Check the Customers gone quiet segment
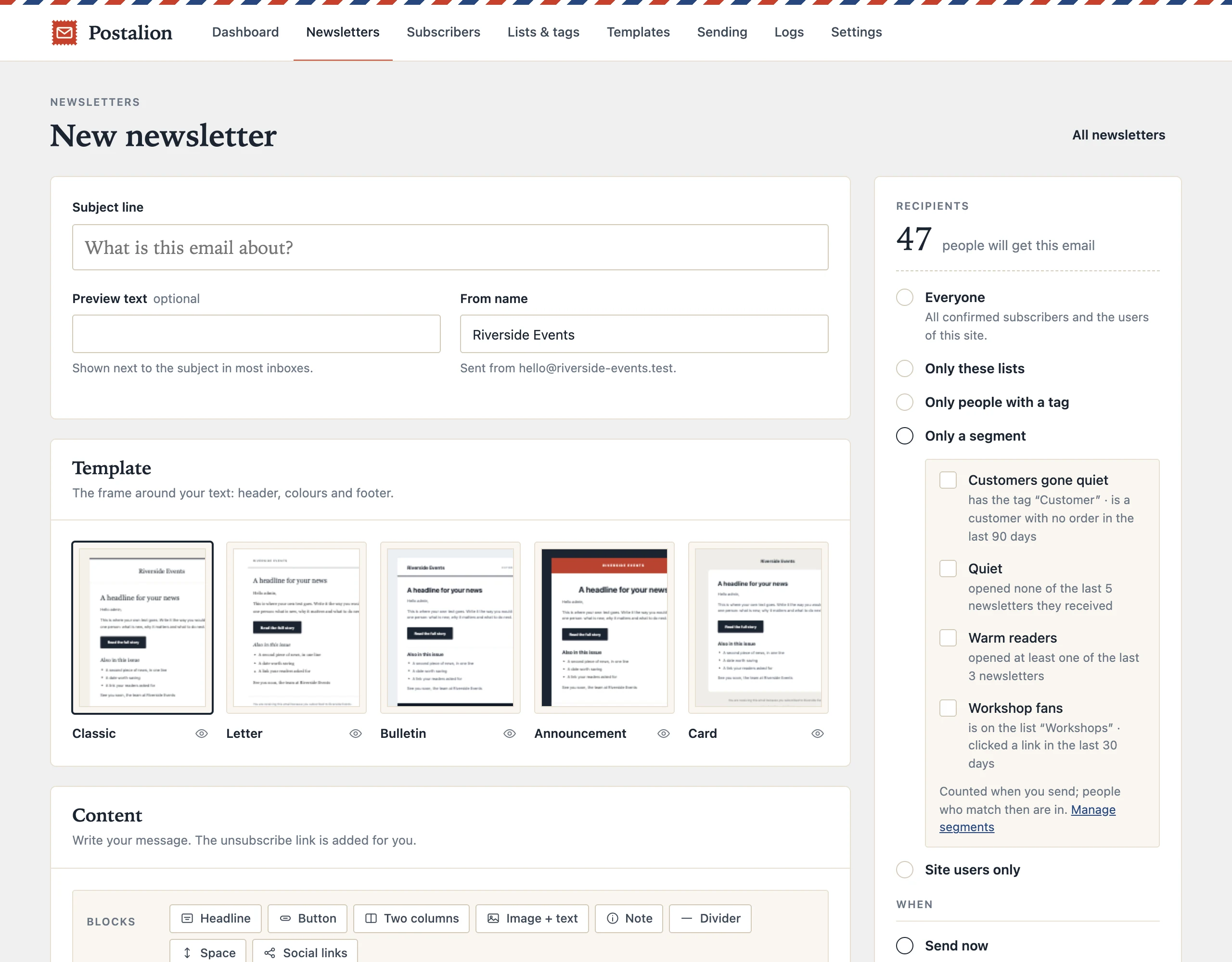This screenshot has height=962, width=1232. tap(948, 480)
